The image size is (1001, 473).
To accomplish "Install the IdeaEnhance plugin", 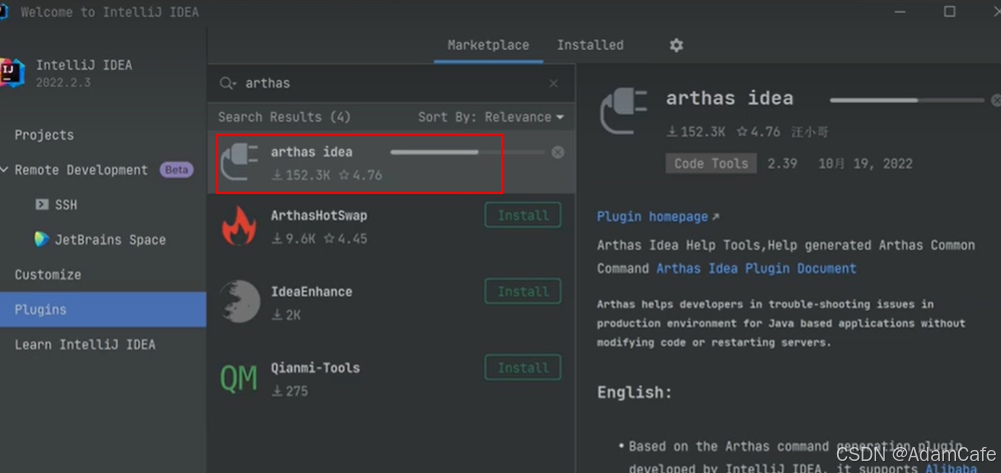I will tap(523, 291).
